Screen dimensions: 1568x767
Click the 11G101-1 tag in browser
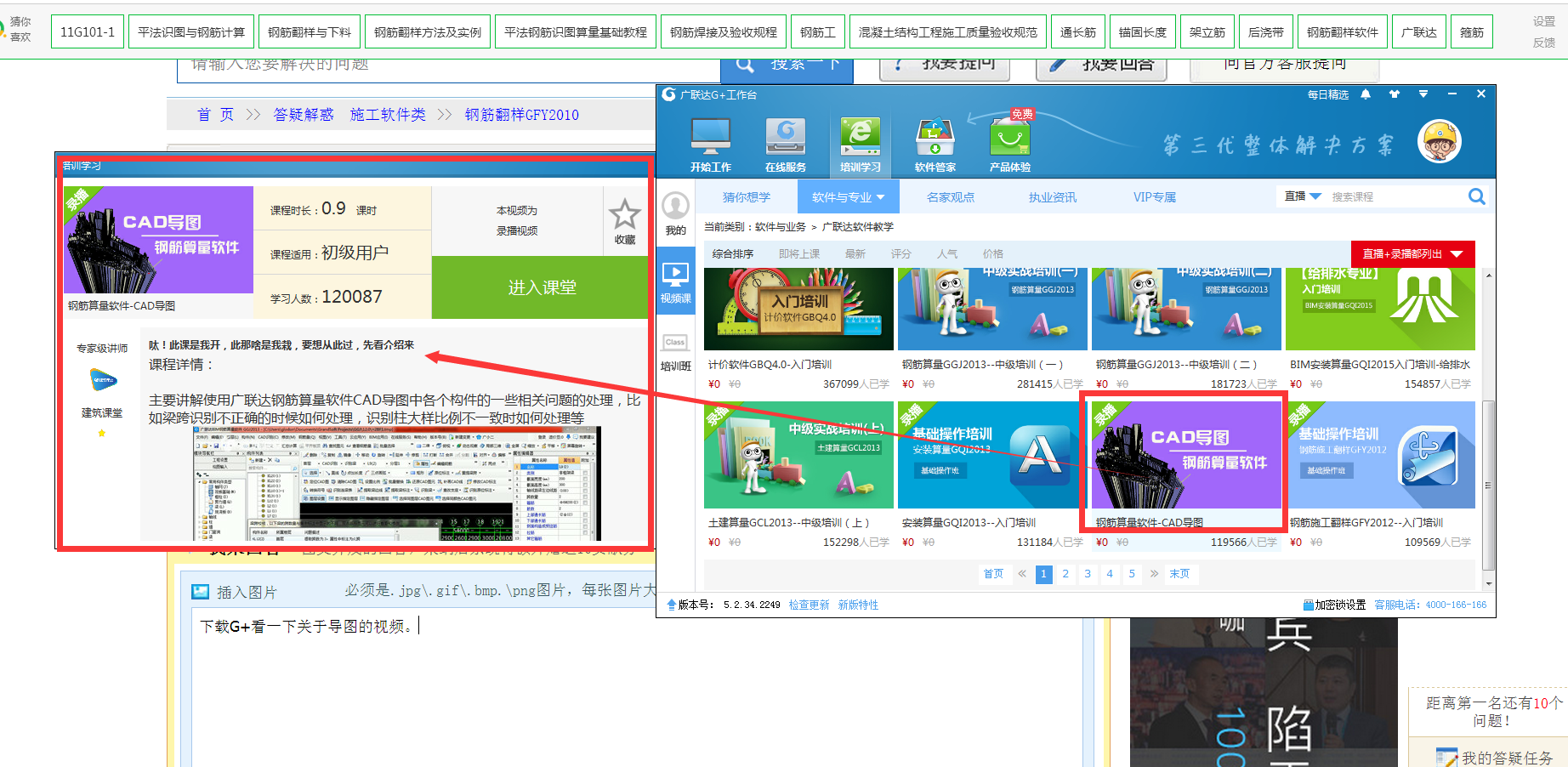pyautogui.click(x=88, y=32)
